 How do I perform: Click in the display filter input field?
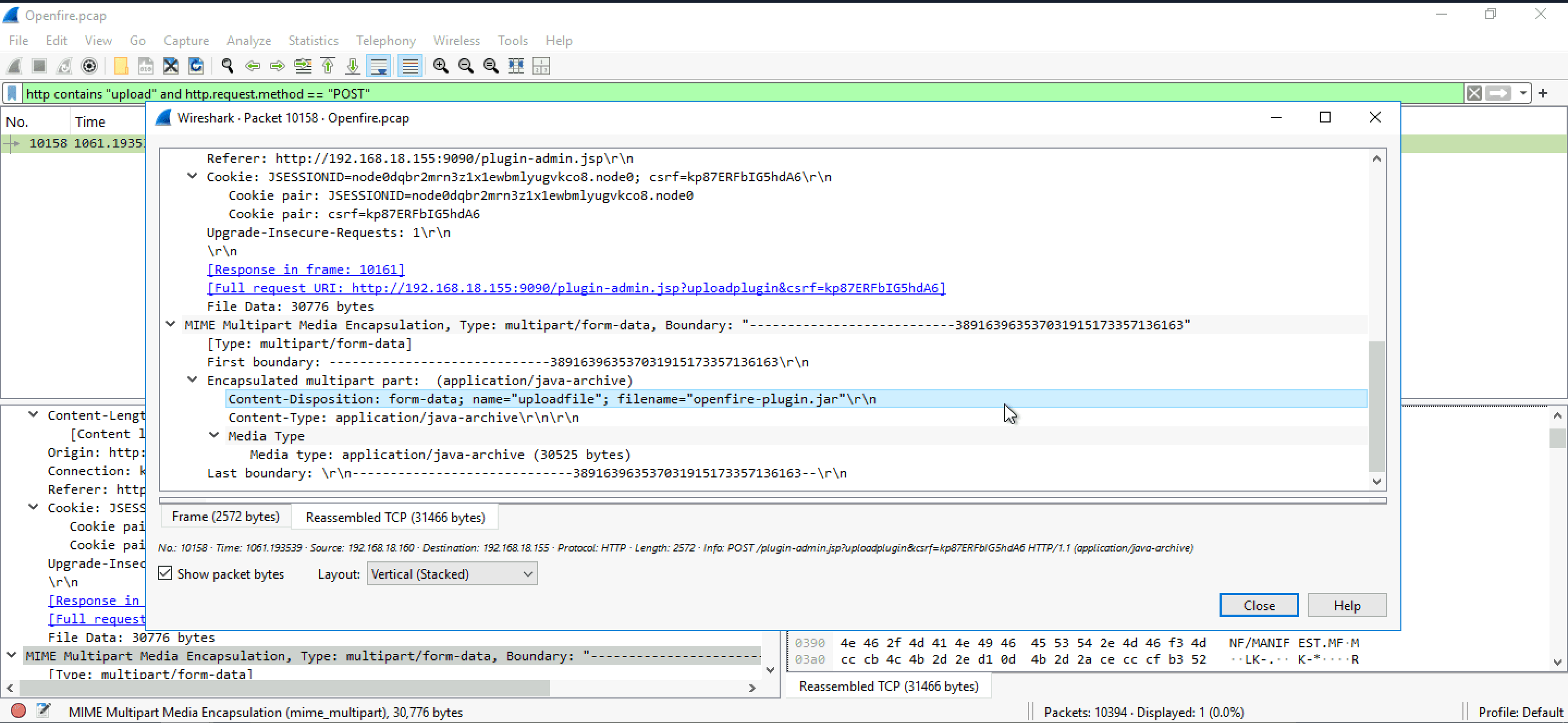(x=743, y=93)
